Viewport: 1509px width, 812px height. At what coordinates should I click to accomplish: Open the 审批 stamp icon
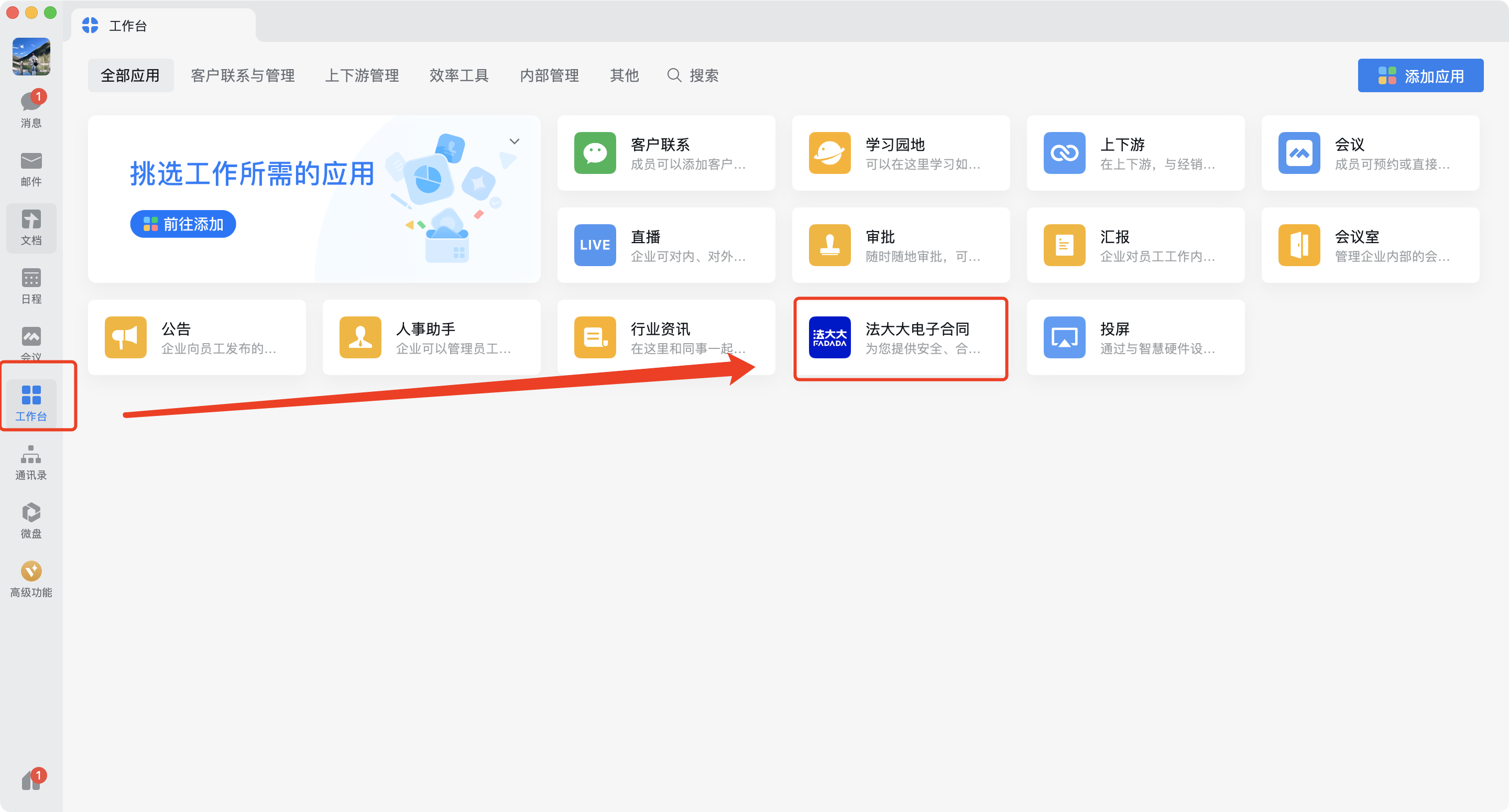click(x=829, y=245)
